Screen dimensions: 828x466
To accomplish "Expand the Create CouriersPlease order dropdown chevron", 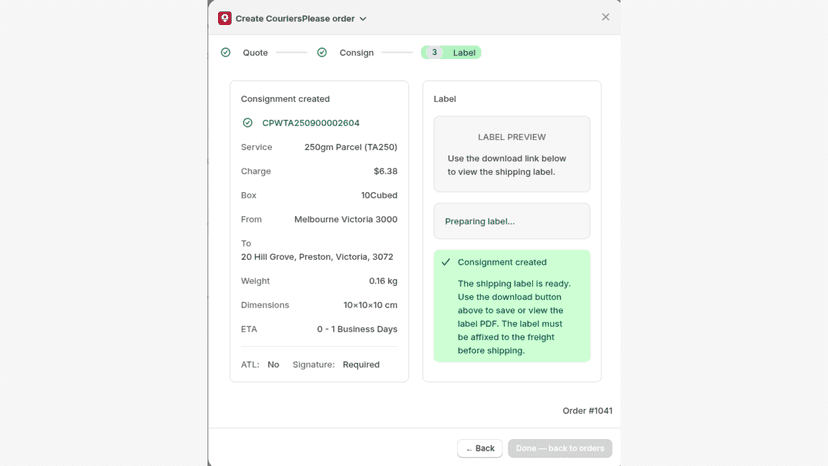I will click(x=363, y=19).
